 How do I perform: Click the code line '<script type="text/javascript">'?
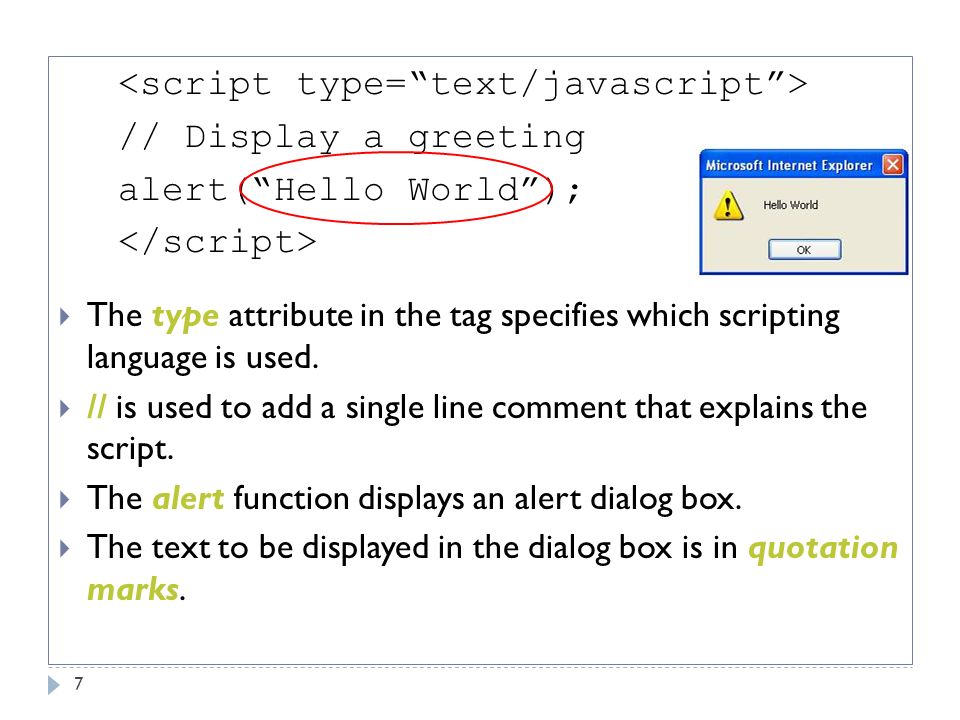[x=463, y=84]
